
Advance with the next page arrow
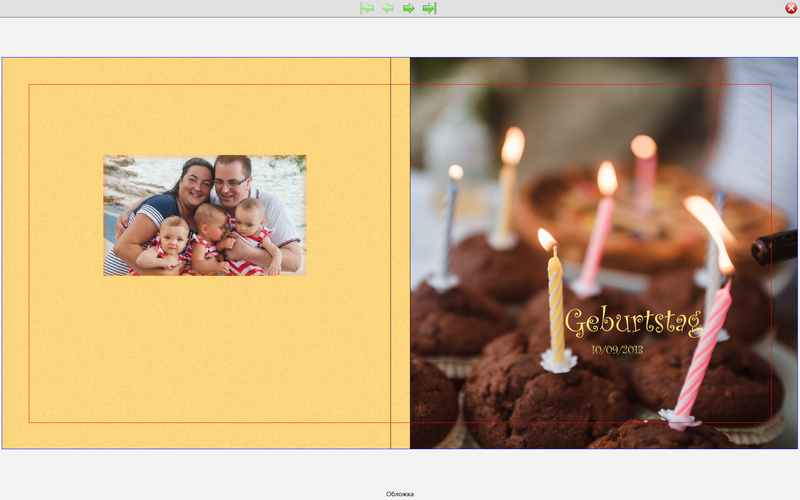point(409,8)
